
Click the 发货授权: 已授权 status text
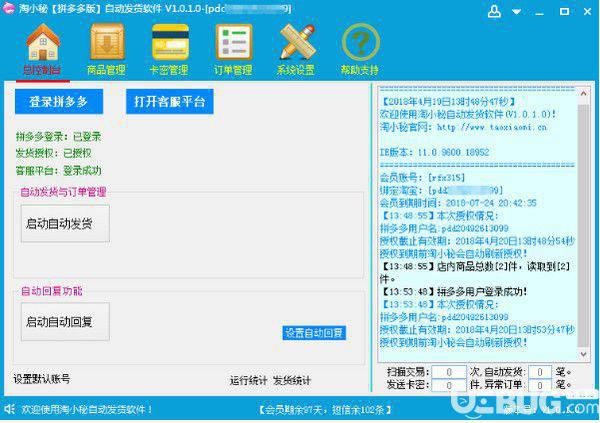54,153
